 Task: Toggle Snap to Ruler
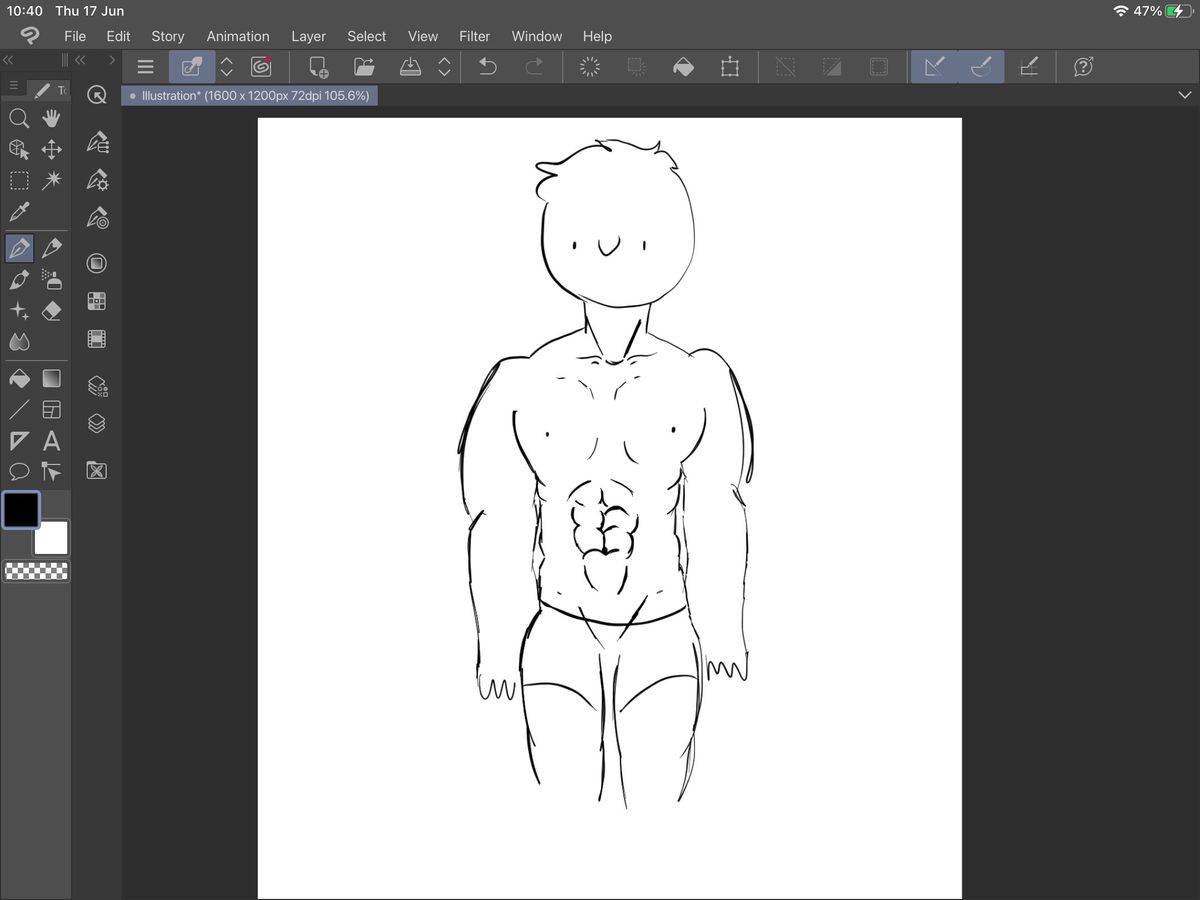(x=934, y=67)
